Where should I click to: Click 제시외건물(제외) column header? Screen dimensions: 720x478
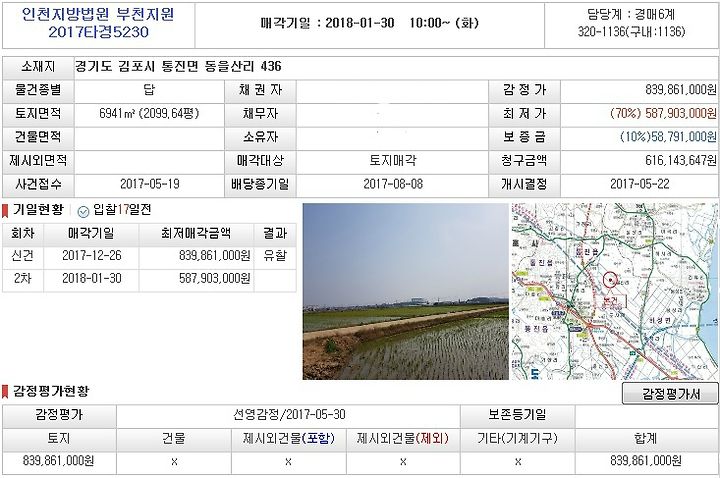pos(403,439)
